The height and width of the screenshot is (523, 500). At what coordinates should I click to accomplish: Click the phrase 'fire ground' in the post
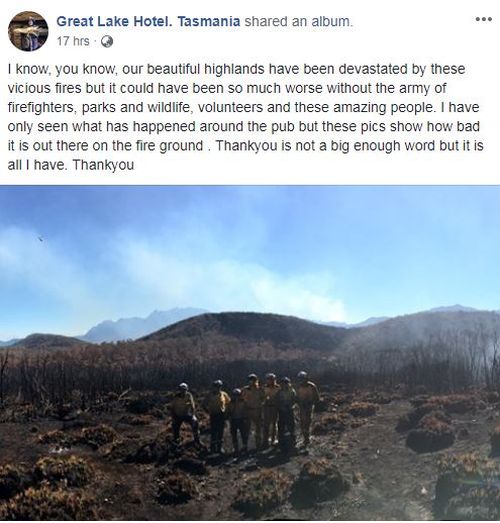click(x=168, y=146)
